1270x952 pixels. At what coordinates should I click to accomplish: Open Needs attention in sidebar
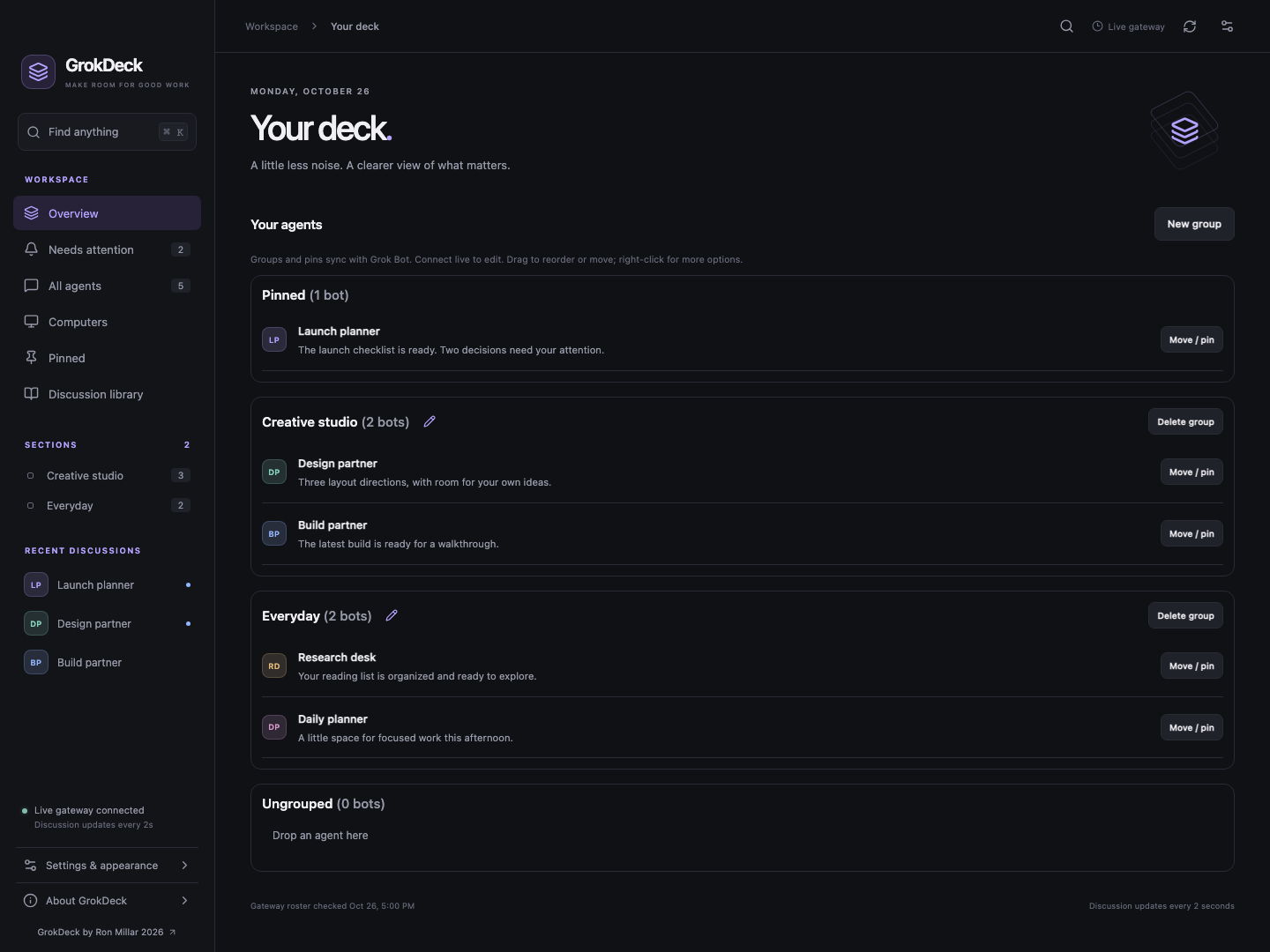[x=107, y=249]
